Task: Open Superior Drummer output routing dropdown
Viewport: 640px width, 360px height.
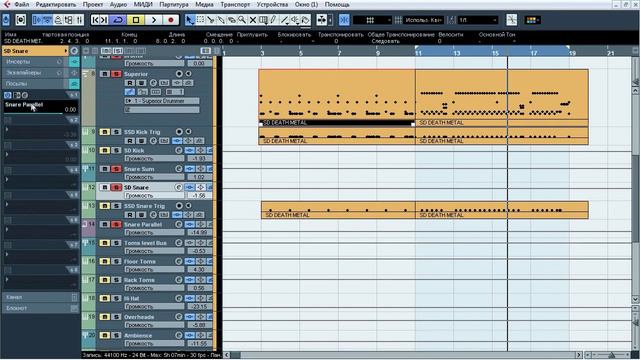Action: pyautogui.click(x=162, y=101)
